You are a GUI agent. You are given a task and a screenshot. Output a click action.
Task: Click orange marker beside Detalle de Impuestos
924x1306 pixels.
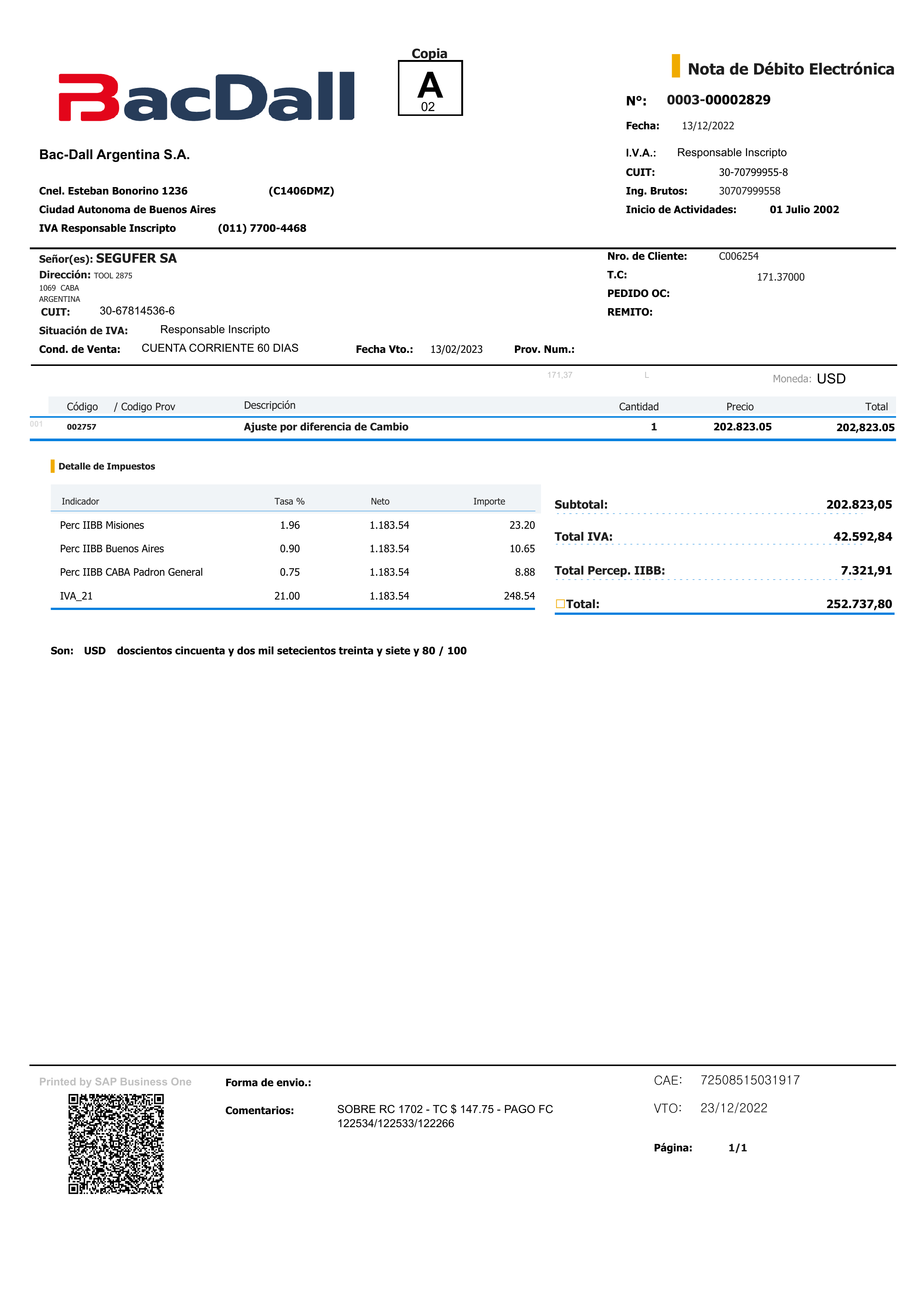(x=52, y=466)
